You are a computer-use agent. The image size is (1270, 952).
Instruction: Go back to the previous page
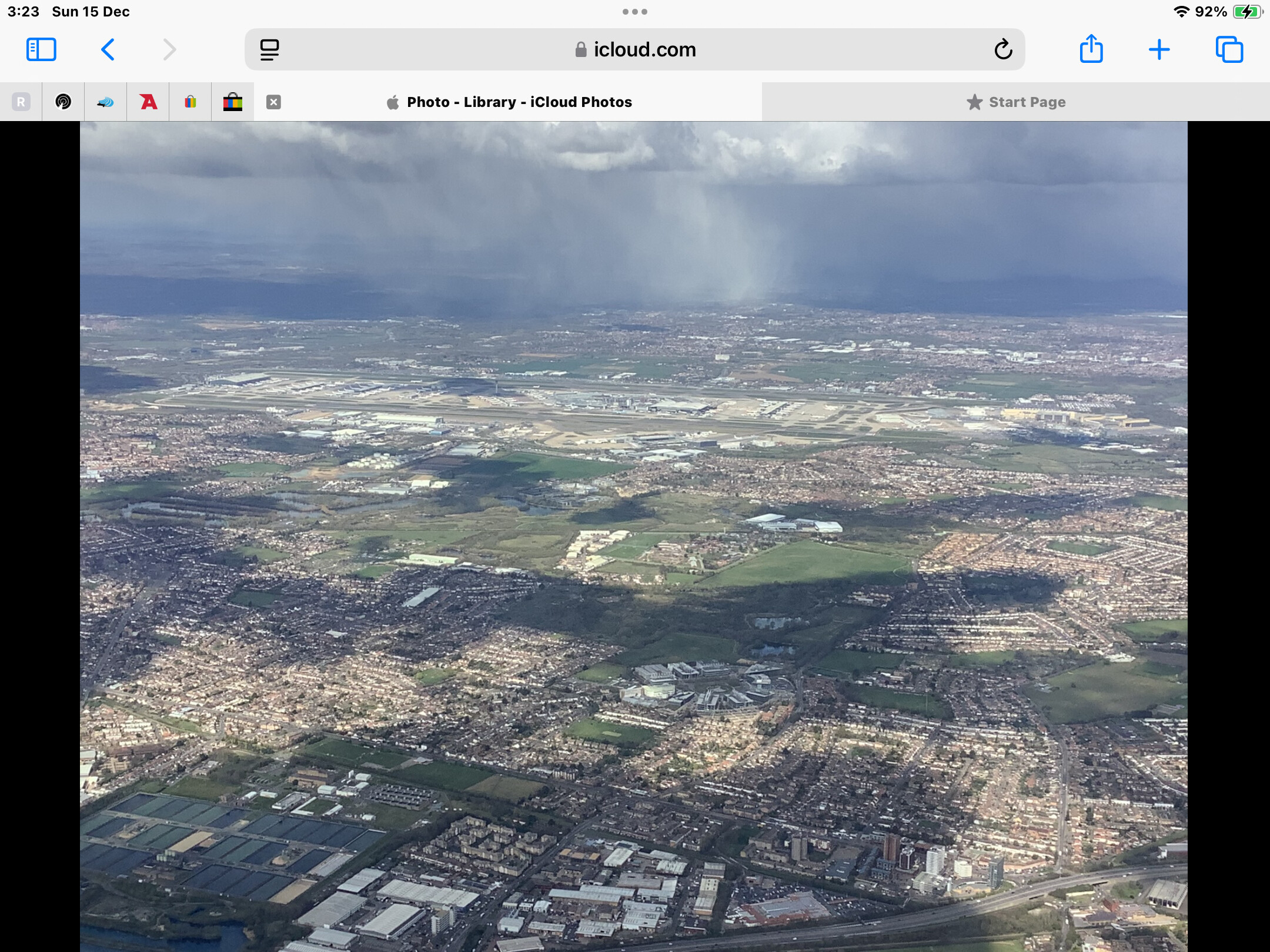pos(108,49)
